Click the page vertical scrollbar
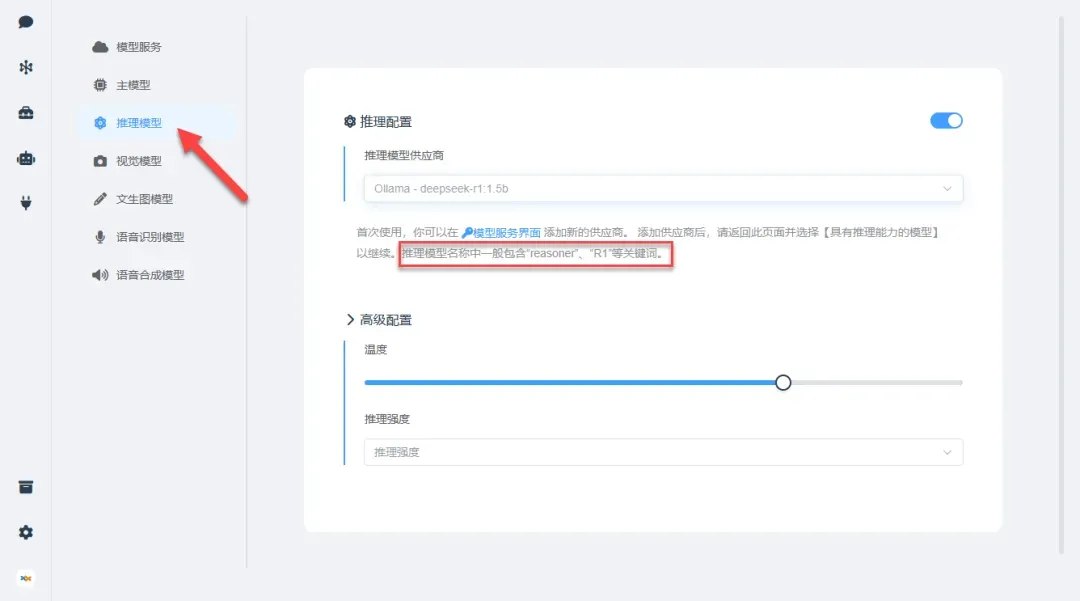 pos(1061,286)
